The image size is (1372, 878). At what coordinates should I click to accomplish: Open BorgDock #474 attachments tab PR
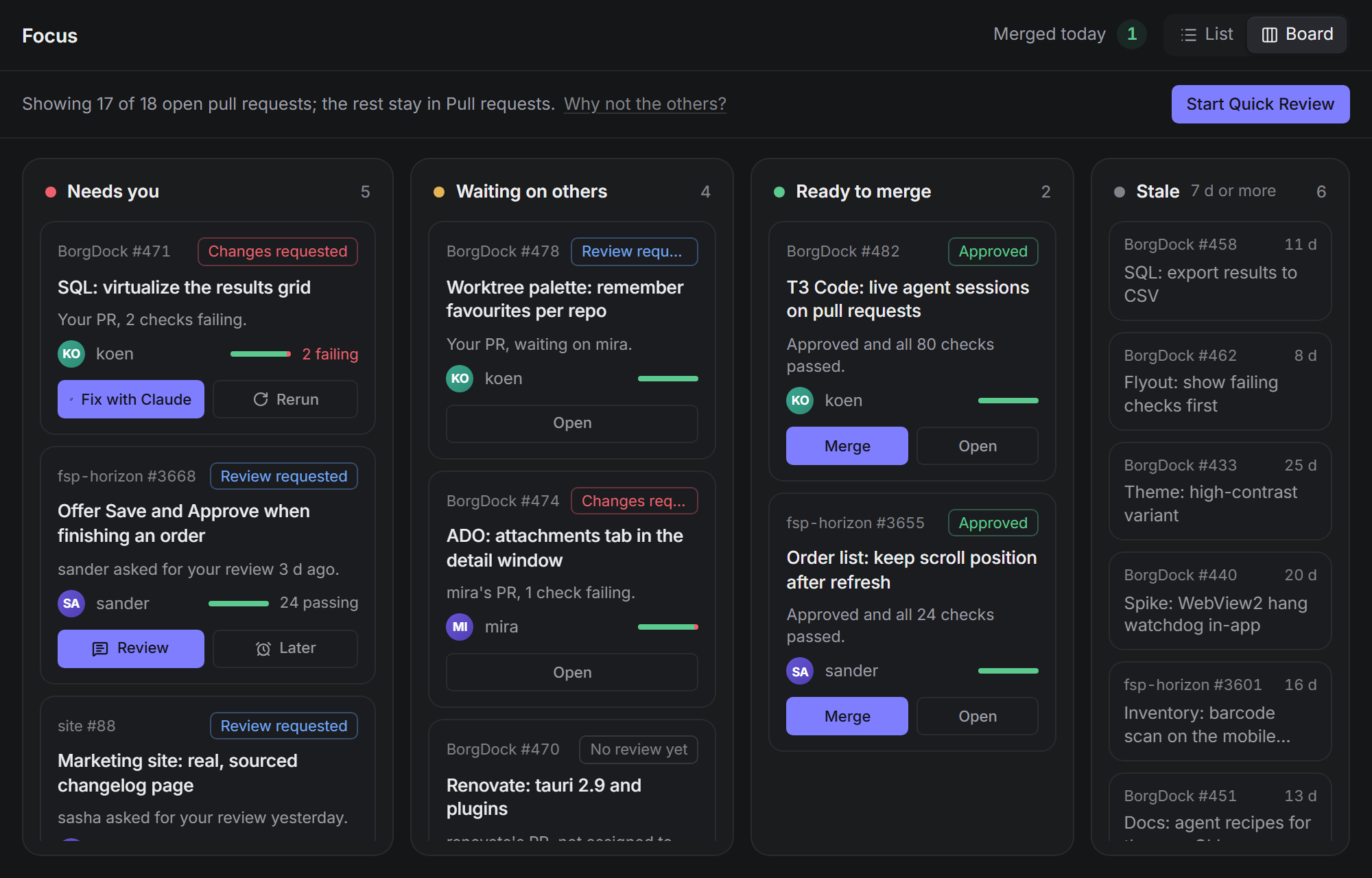(x=572, y=673)
